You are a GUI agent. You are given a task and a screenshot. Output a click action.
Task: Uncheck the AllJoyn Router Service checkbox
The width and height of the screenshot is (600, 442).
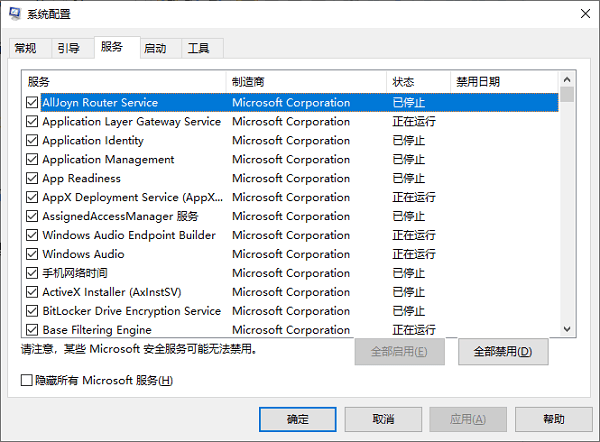(x=32, y=102)
